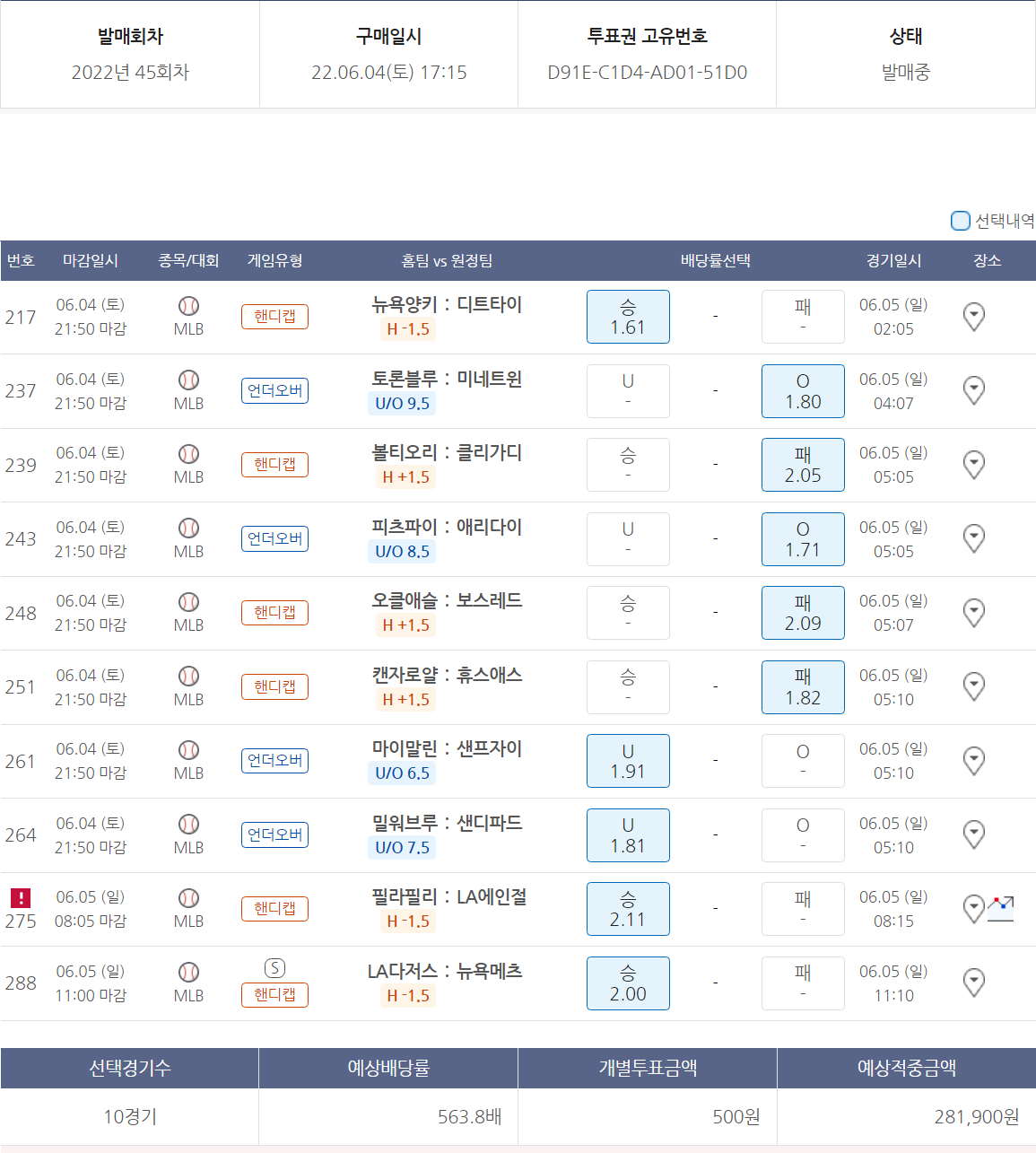
Task: Click baseball MLB icon for game 239
Action: [x=188, y=454]
